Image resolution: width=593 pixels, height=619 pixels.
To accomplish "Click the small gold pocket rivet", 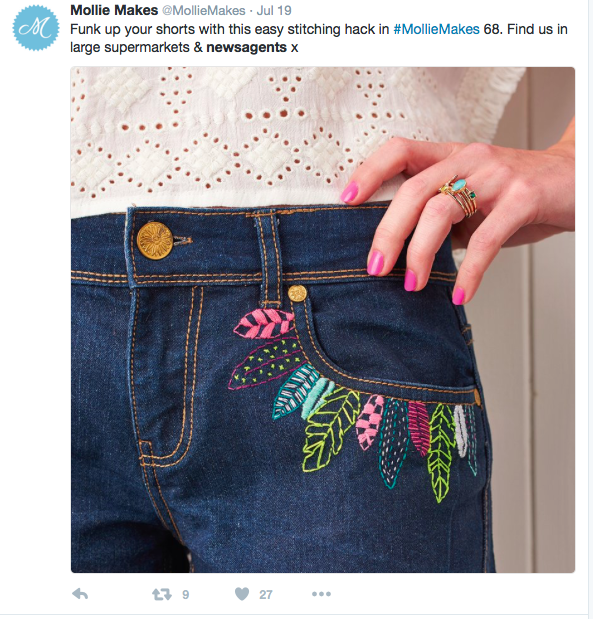I will pyautogui.click(x=297, y=293).
